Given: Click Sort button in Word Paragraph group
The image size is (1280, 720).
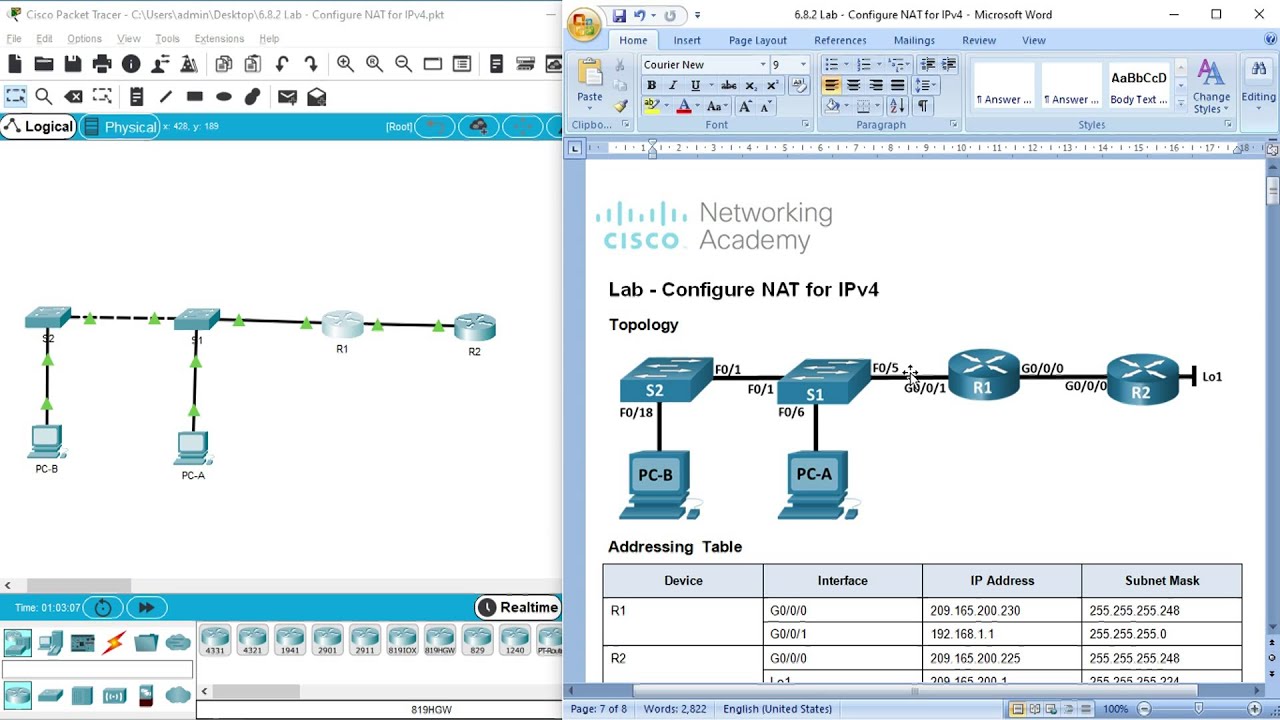Looking at the screenshot, I should 896,106.
